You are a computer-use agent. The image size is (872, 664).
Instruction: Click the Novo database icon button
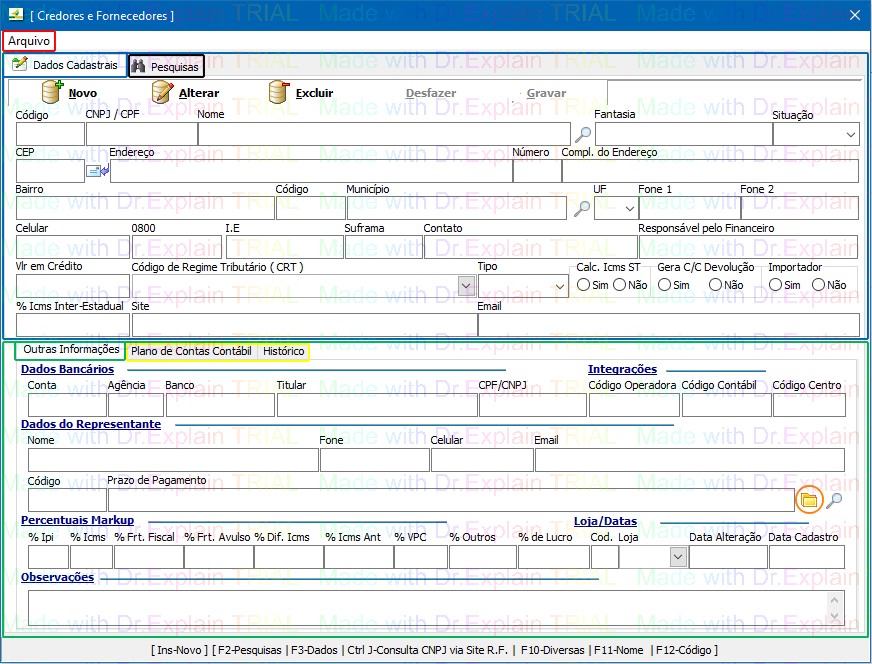pos(52,92)
